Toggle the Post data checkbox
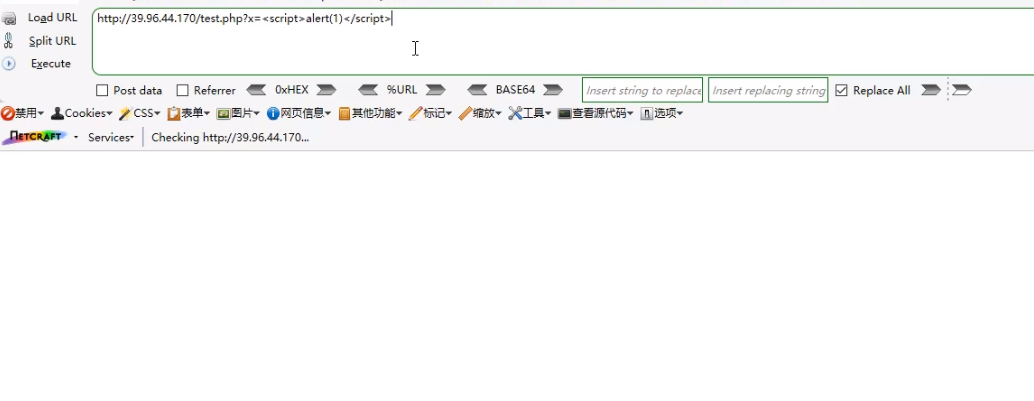The width and height of the screenshot is (1034, 401). (x=102, y=90)
